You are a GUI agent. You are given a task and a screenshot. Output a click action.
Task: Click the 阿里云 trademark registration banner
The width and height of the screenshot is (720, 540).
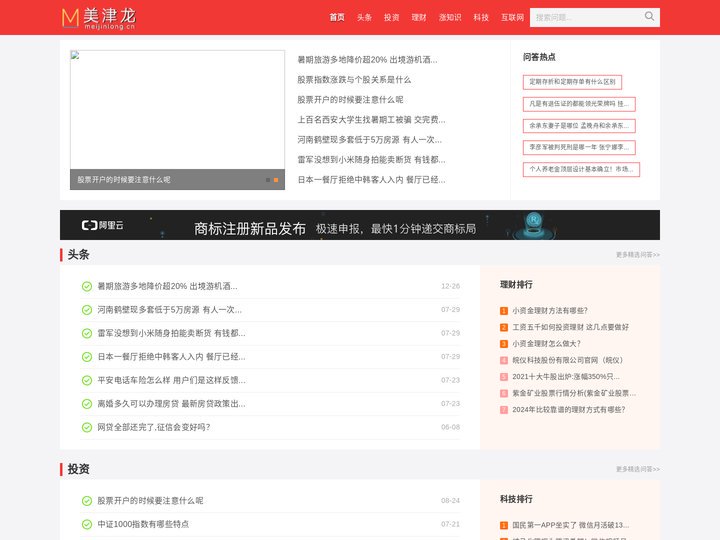[x=360, y=225]
